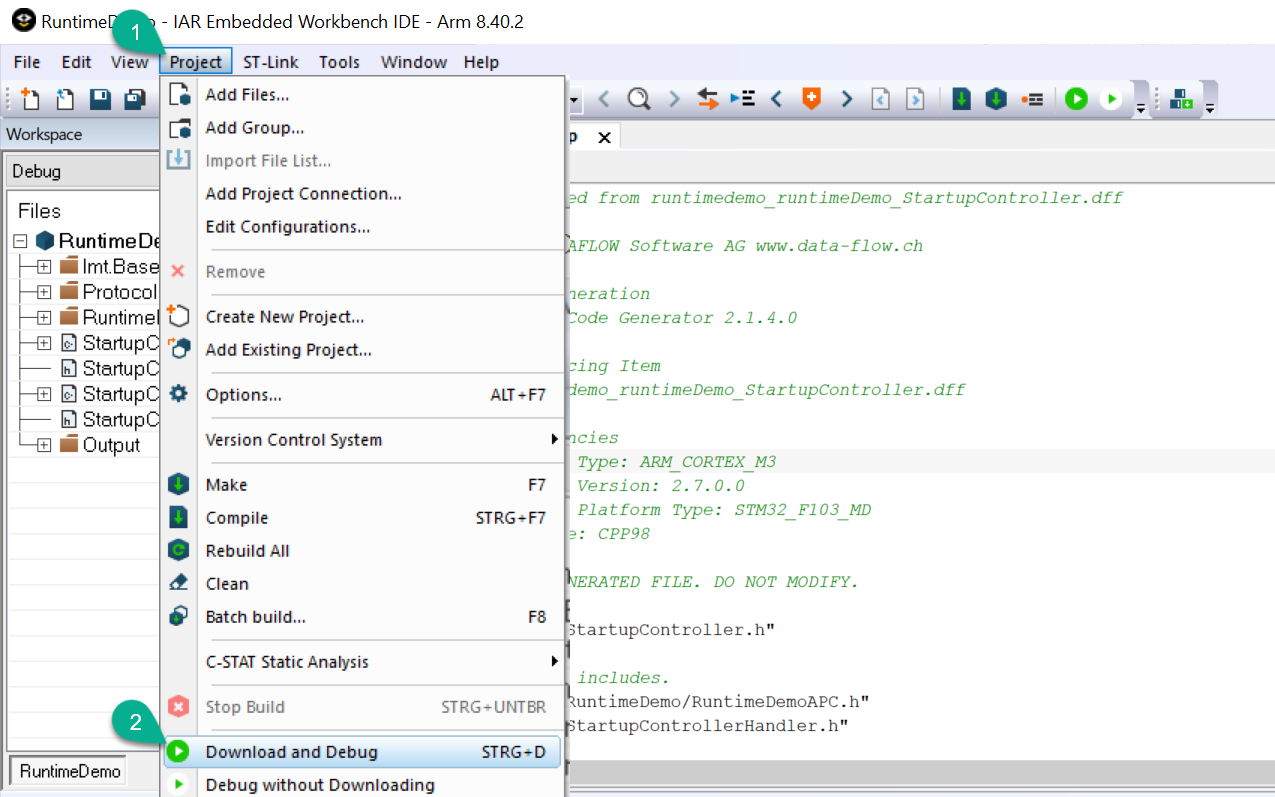Click the Toggle Breakpoint toolbar icon

click(x=1033, y=99)
